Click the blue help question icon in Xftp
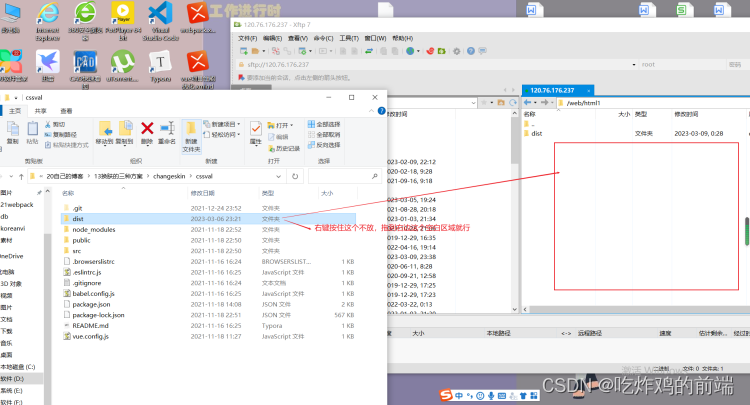 click(471, 51)
